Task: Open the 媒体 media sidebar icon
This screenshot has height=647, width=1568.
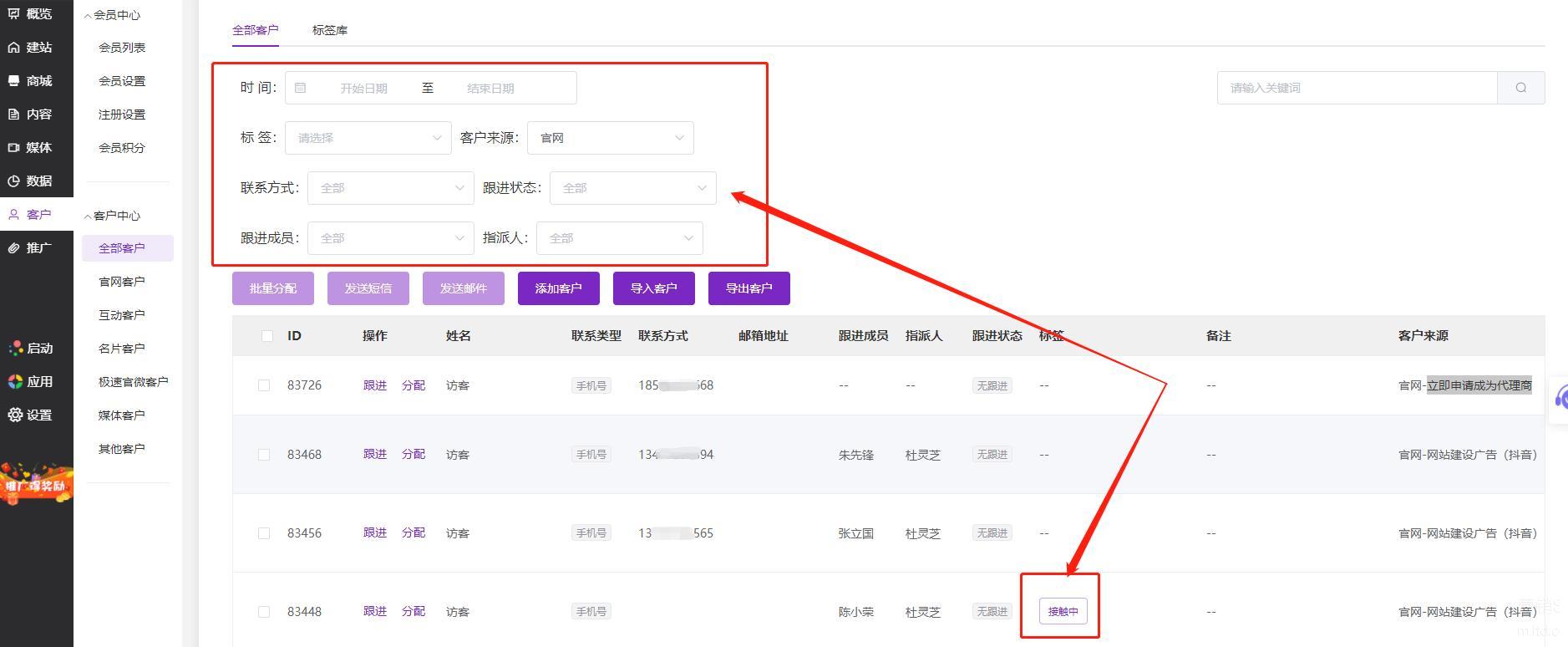Action: tap(14, 148)
